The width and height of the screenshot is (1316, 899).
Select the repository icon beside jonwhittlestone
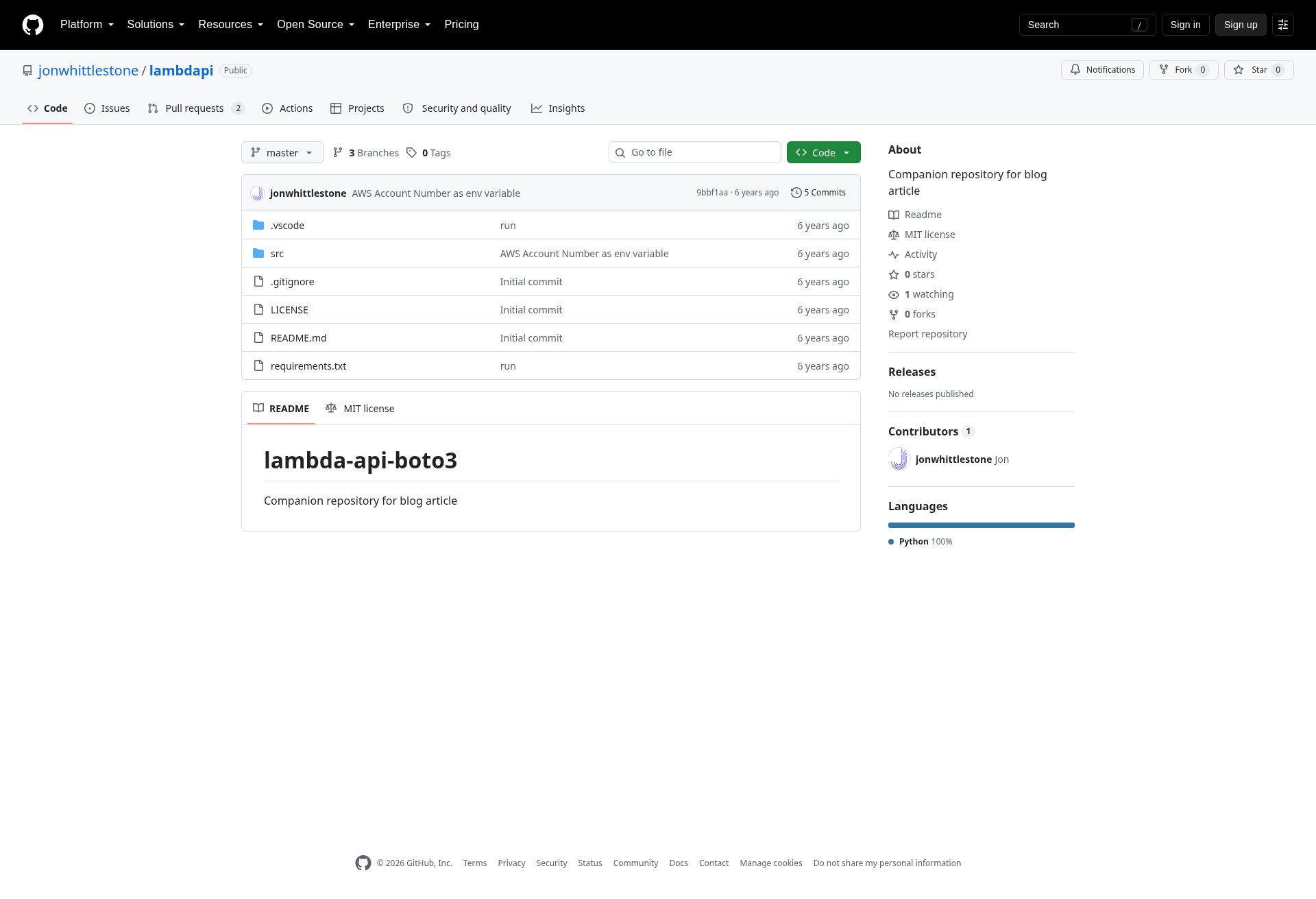pyautogui.click(x=27, y=71)
